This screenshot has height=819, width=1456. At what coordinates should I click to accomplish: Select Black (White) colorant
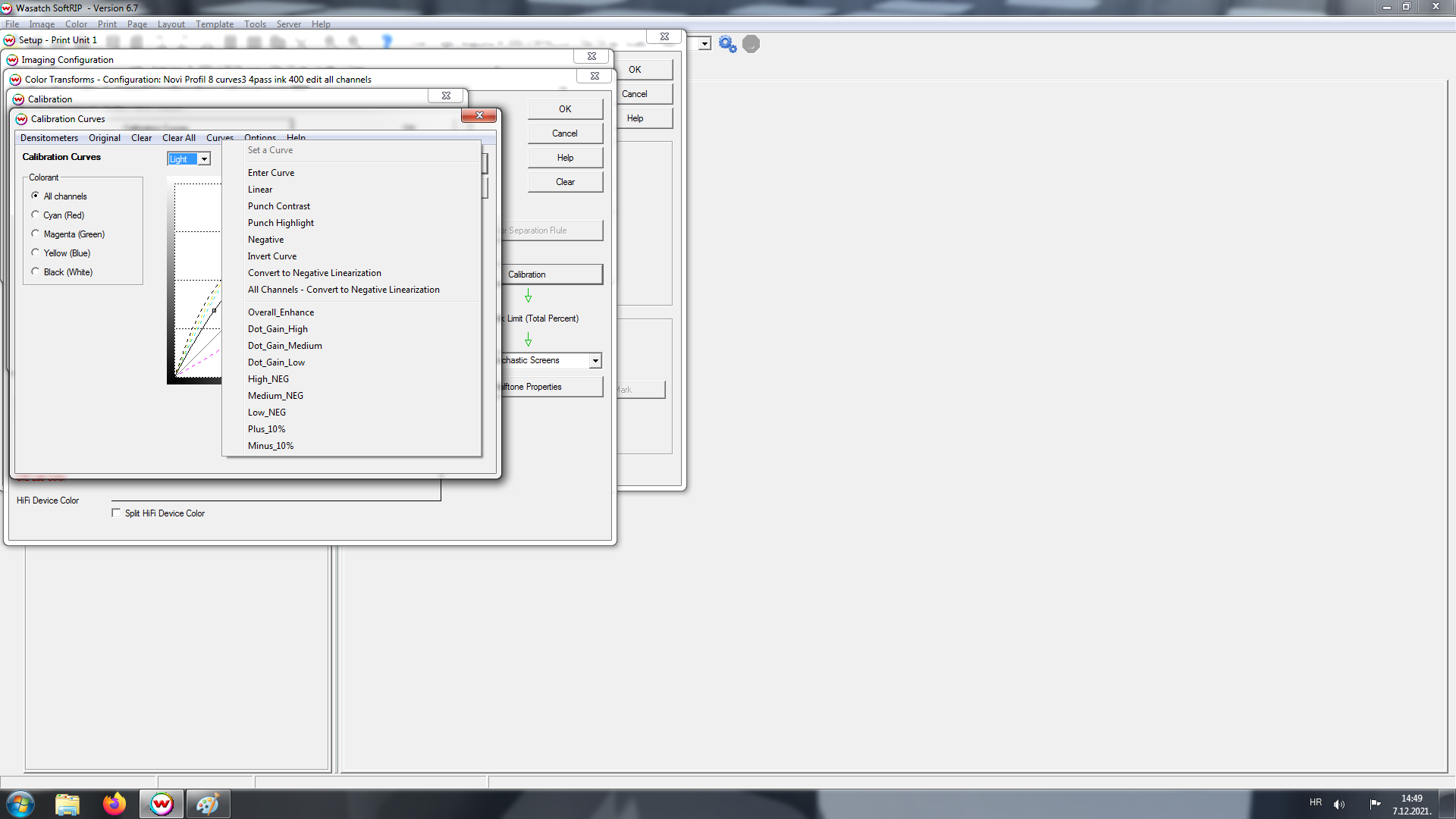click(62, 272)
